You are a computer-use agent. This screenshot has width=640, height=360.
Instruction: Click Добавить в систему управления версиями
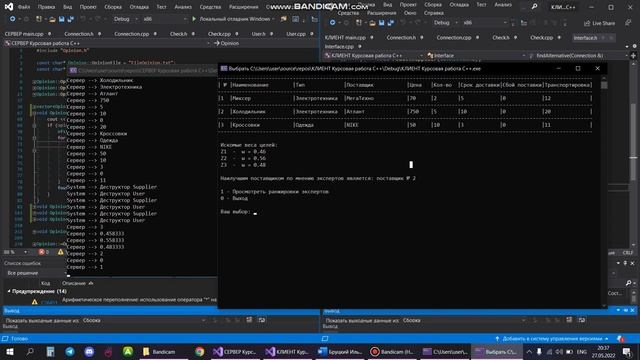point(552,338)
